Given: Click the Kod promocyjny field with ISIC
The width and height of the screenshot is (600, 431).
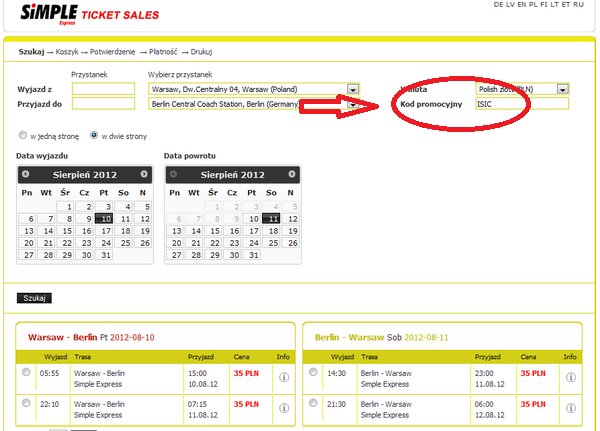Looking at the screenshot, I should (522, 104).
